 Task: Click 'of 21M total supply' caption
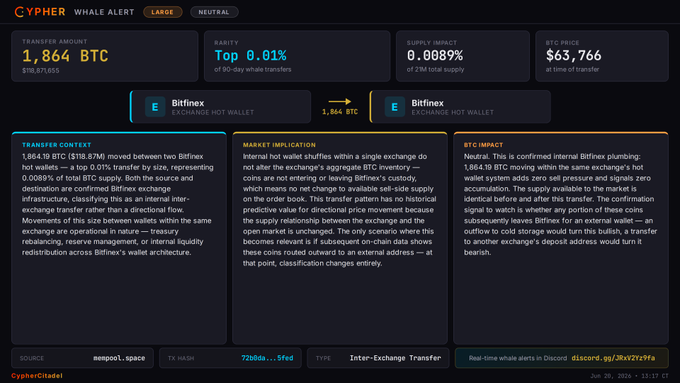435,69
